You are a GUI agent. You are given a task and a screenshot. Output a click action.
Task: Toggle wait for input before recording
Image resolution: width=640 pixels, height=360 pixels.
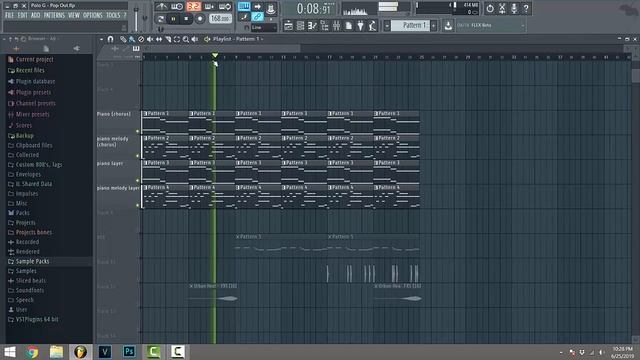point(177,7)
